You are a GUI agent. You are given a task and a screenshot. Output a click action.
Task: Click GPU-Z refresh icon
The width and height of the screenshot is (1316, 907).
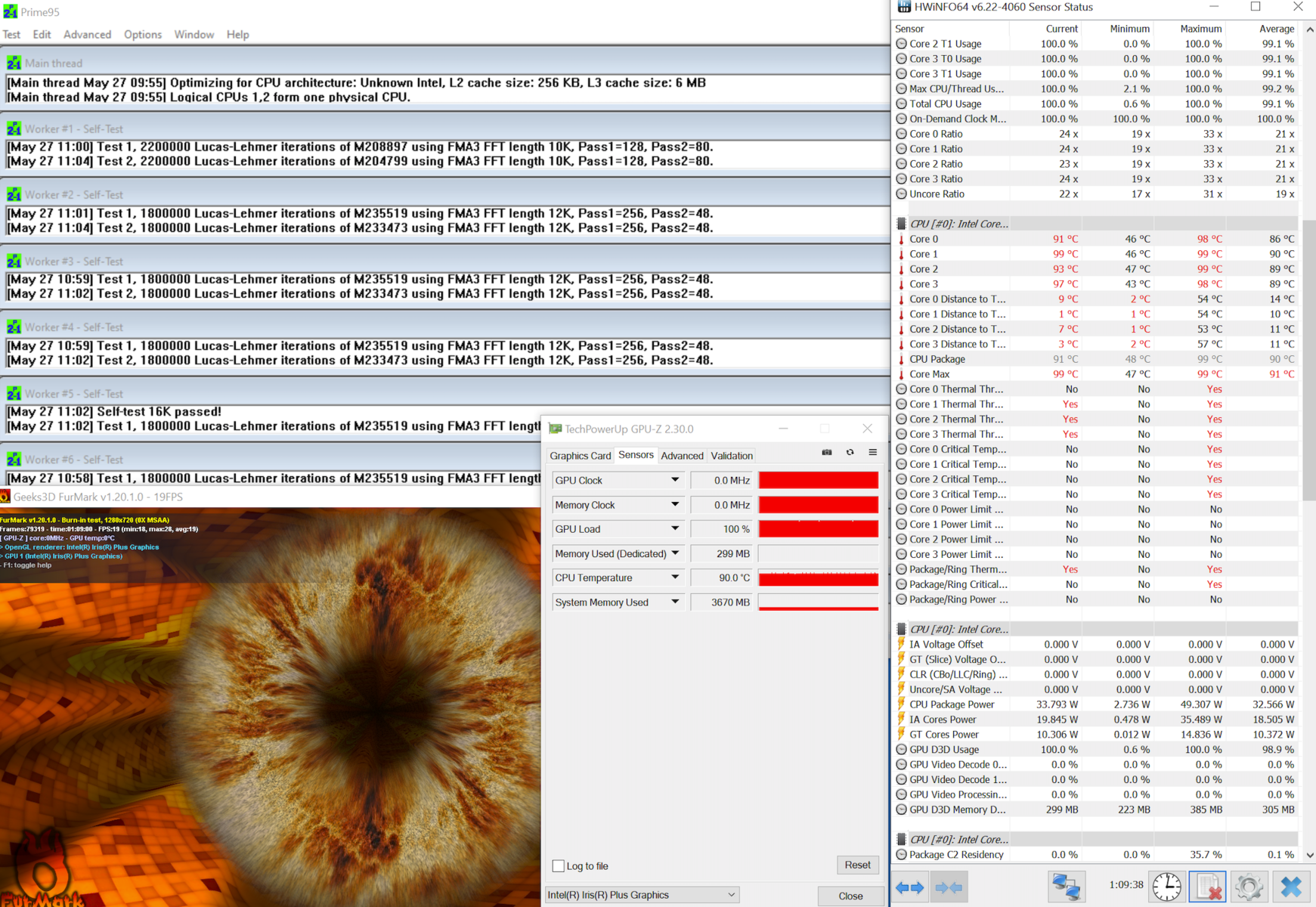click(x=850, y=453)
